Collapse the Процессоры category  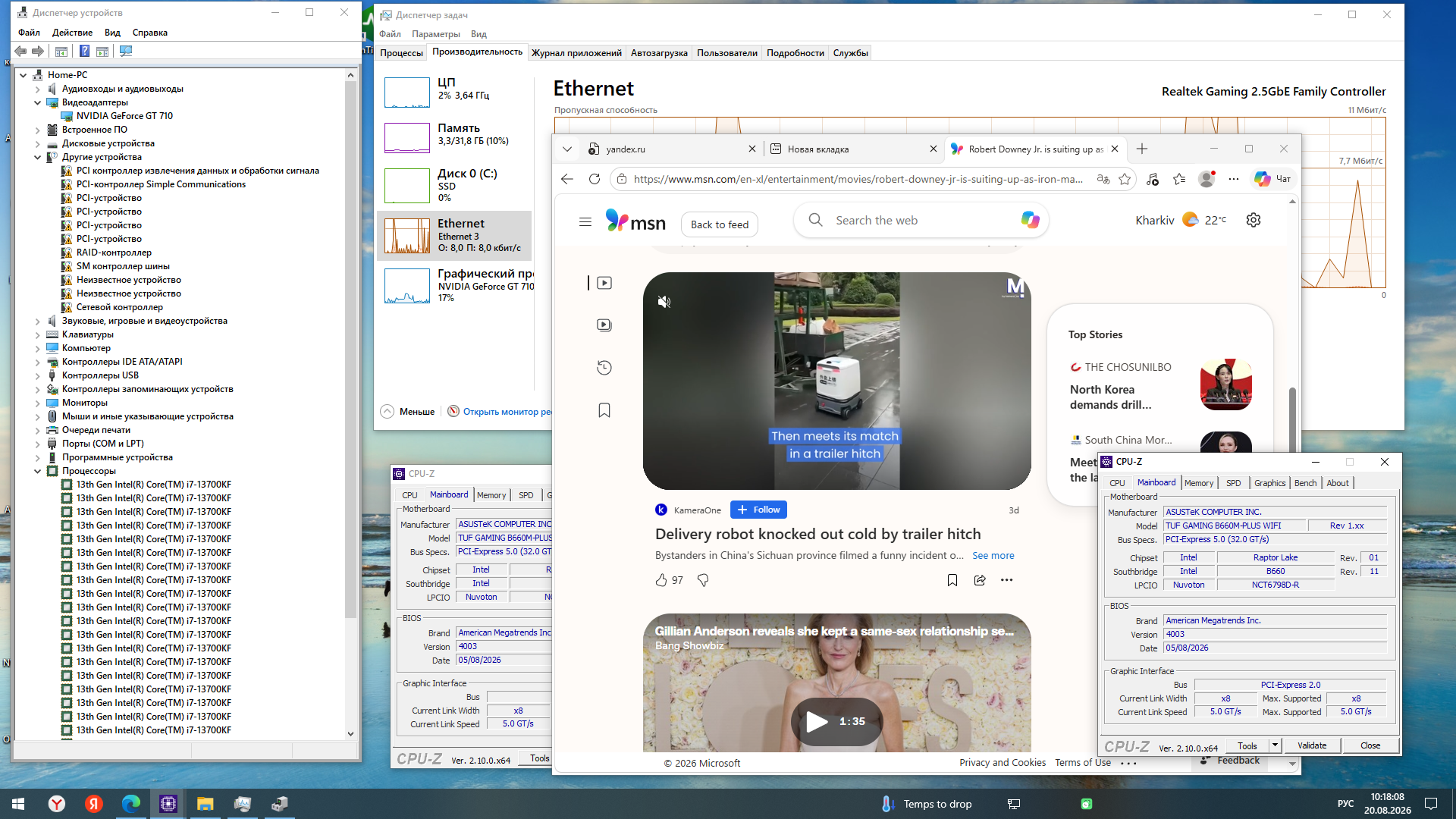(37, 471)
